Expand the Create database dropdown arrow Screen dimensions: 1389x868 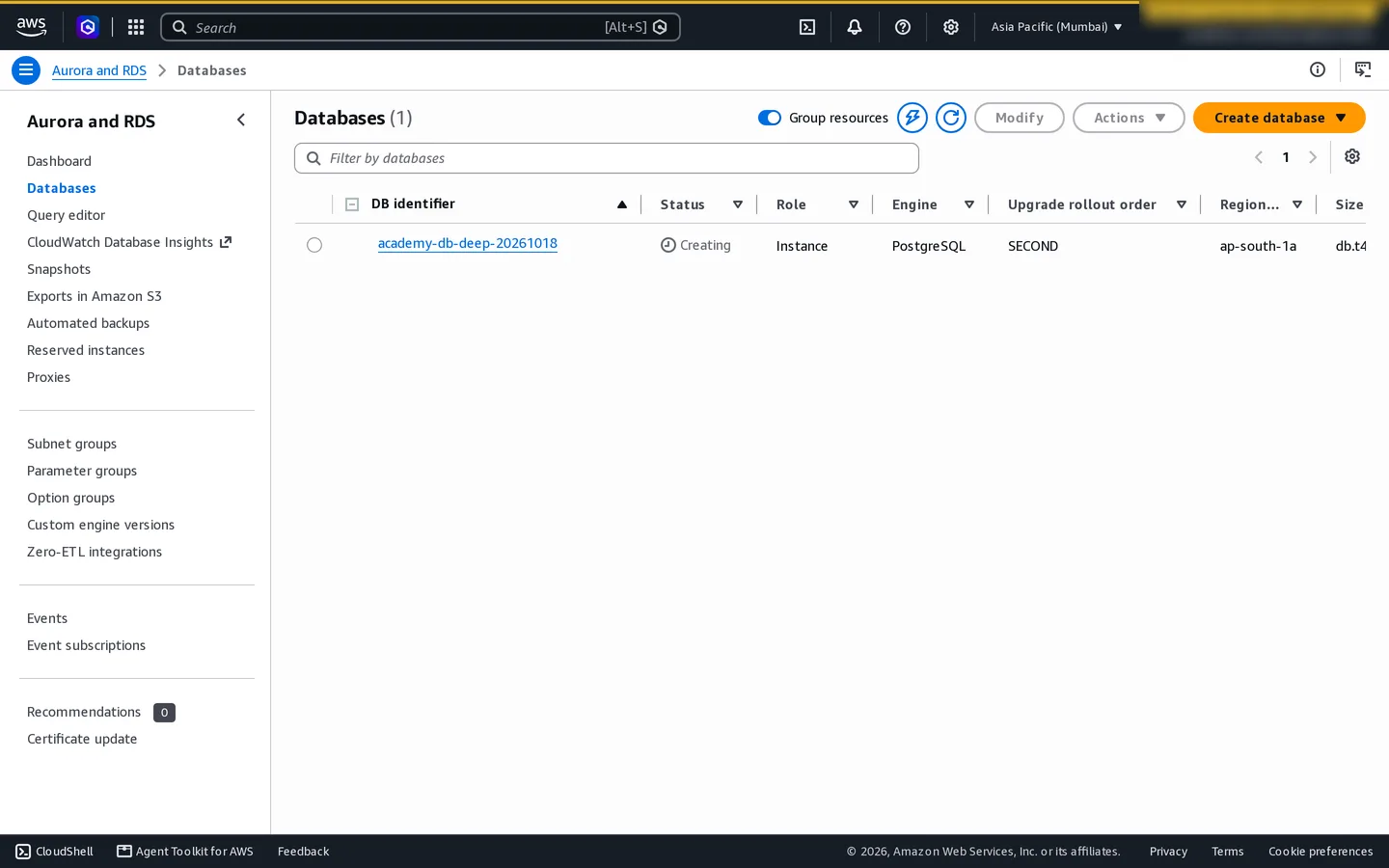coord(1341,118)
